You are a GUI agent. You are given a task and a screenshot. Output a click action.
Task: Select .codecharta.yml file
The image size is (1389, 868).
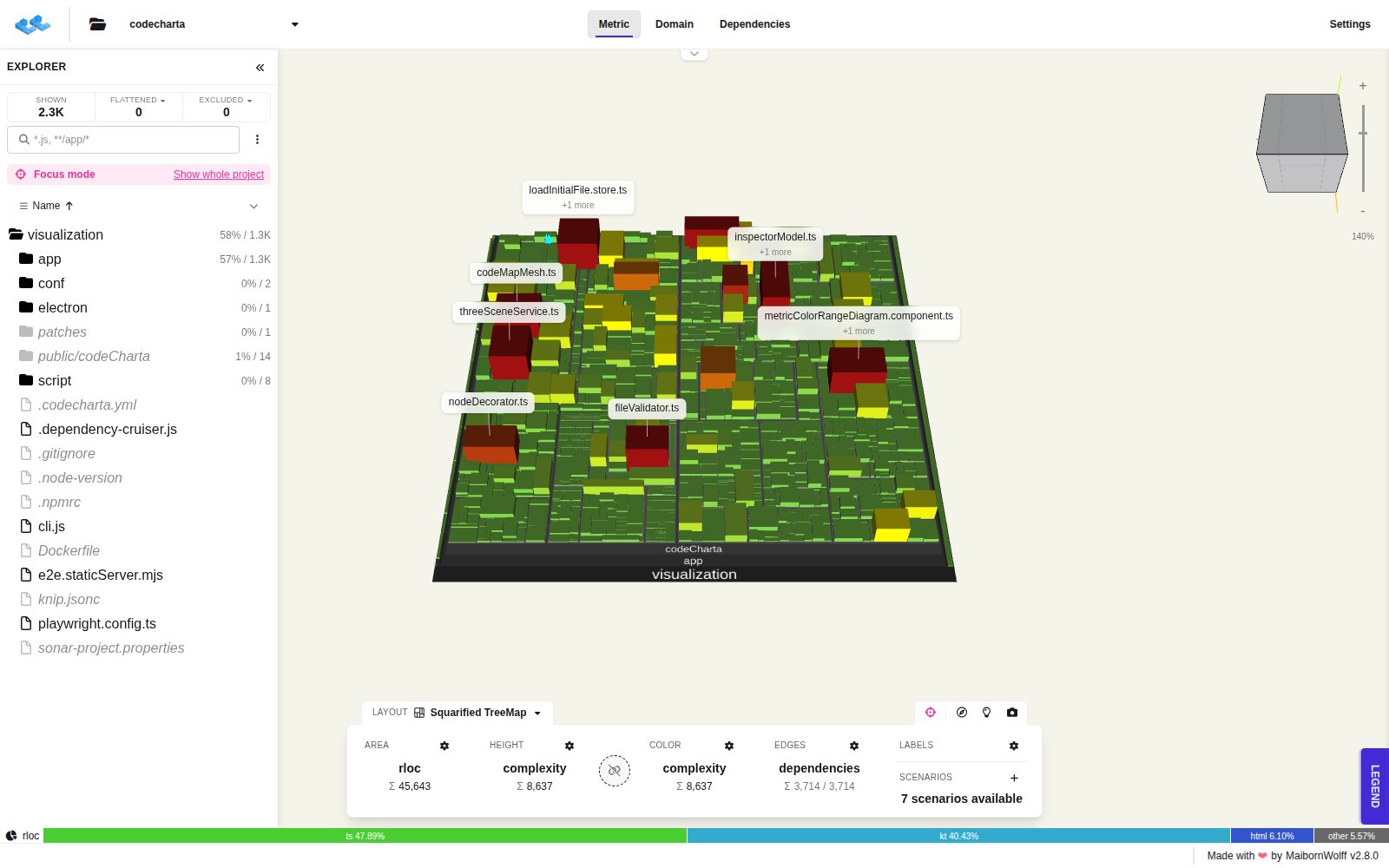pyautogui.click(x=139, y=404)
